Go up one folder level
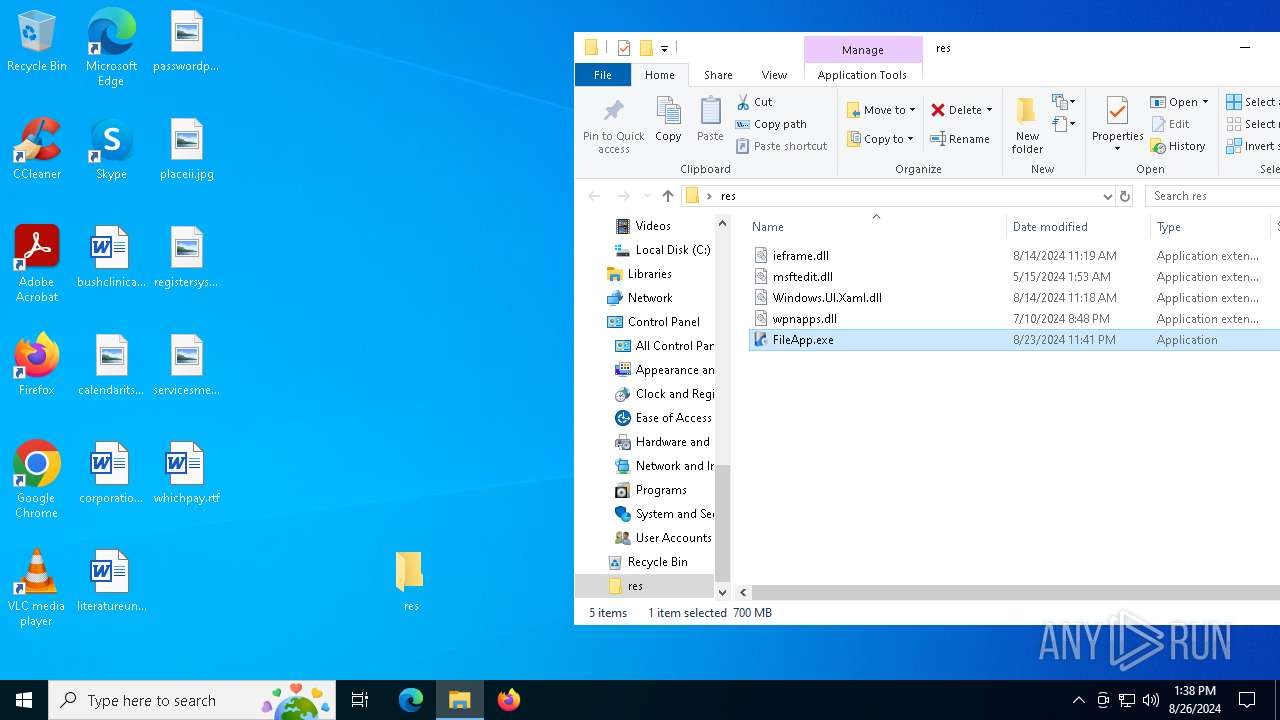The image size is (1280, 720). [668, 196]
